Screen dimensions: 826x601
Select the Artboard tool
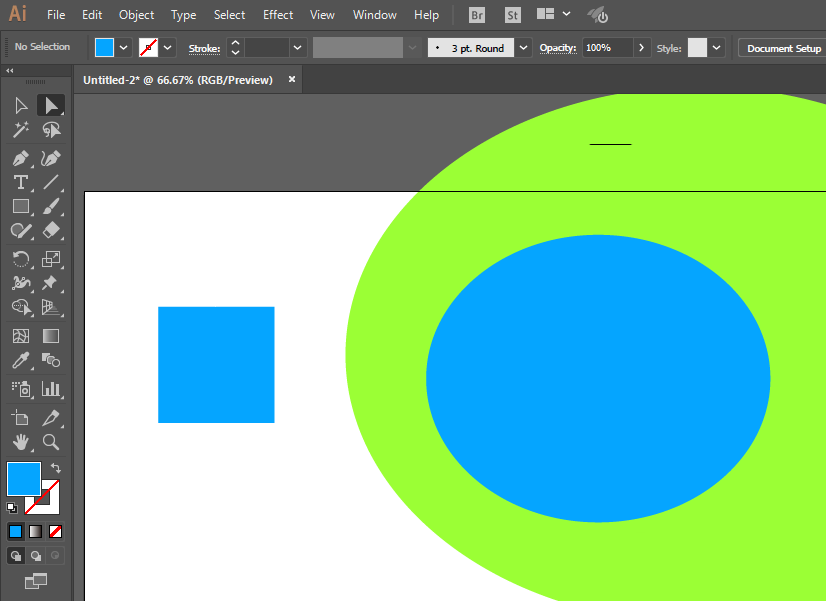click(21, 418)
